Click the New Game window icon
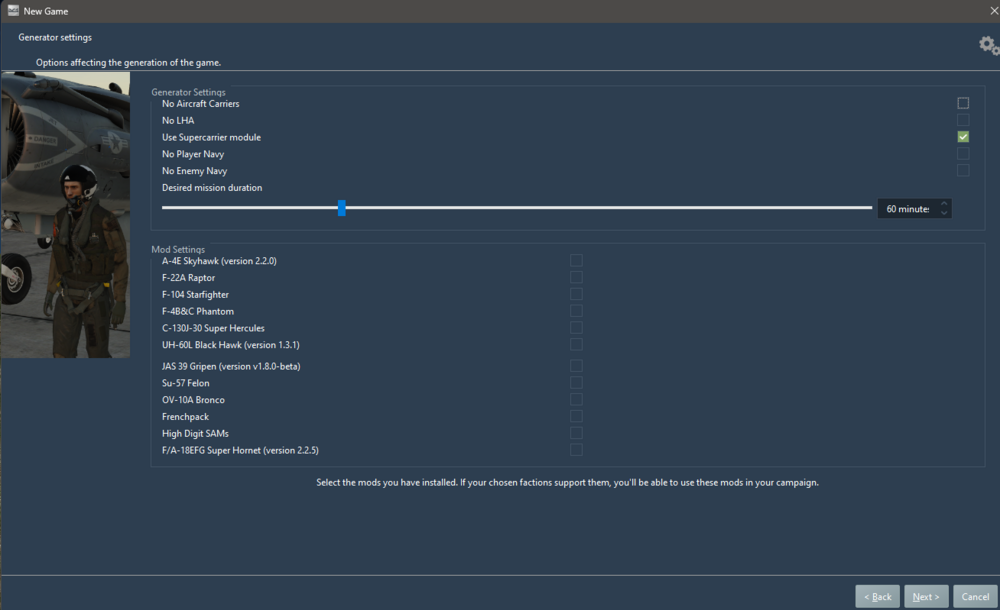 pyautogui.click(x=13, y=10)
